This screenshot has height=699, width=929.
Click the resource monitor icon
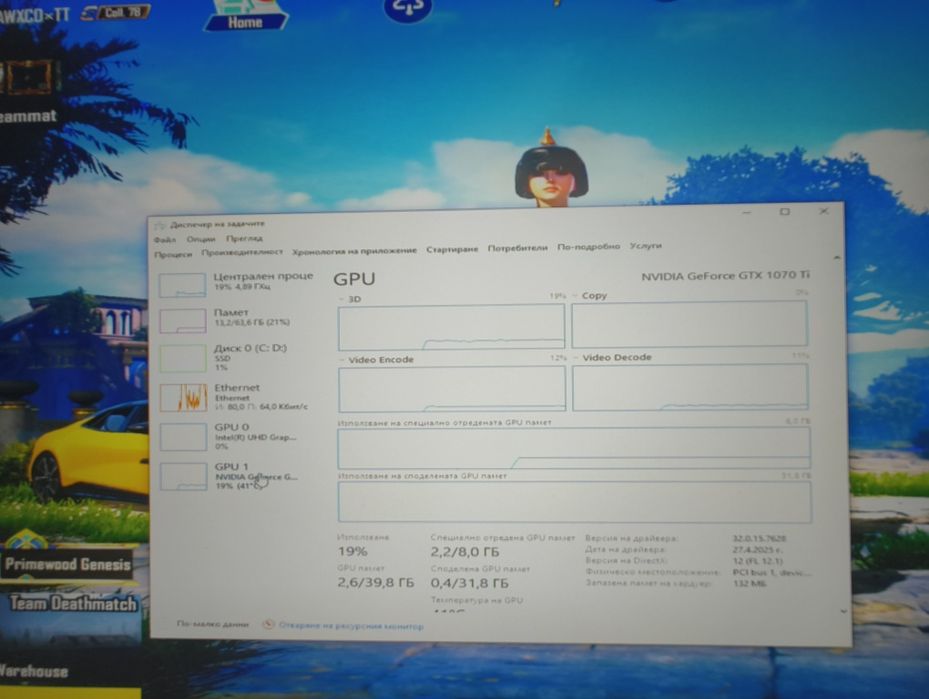pos(268,624)
